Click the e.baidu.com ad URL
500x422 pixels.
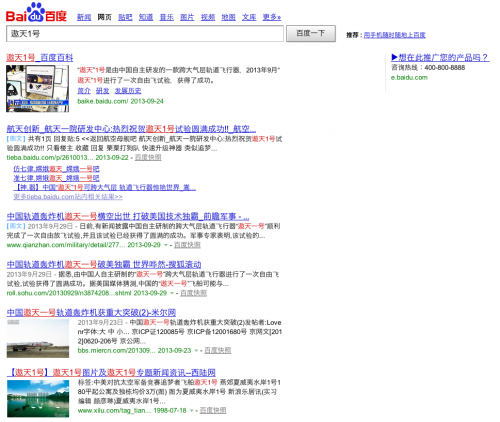coord(409,78)
